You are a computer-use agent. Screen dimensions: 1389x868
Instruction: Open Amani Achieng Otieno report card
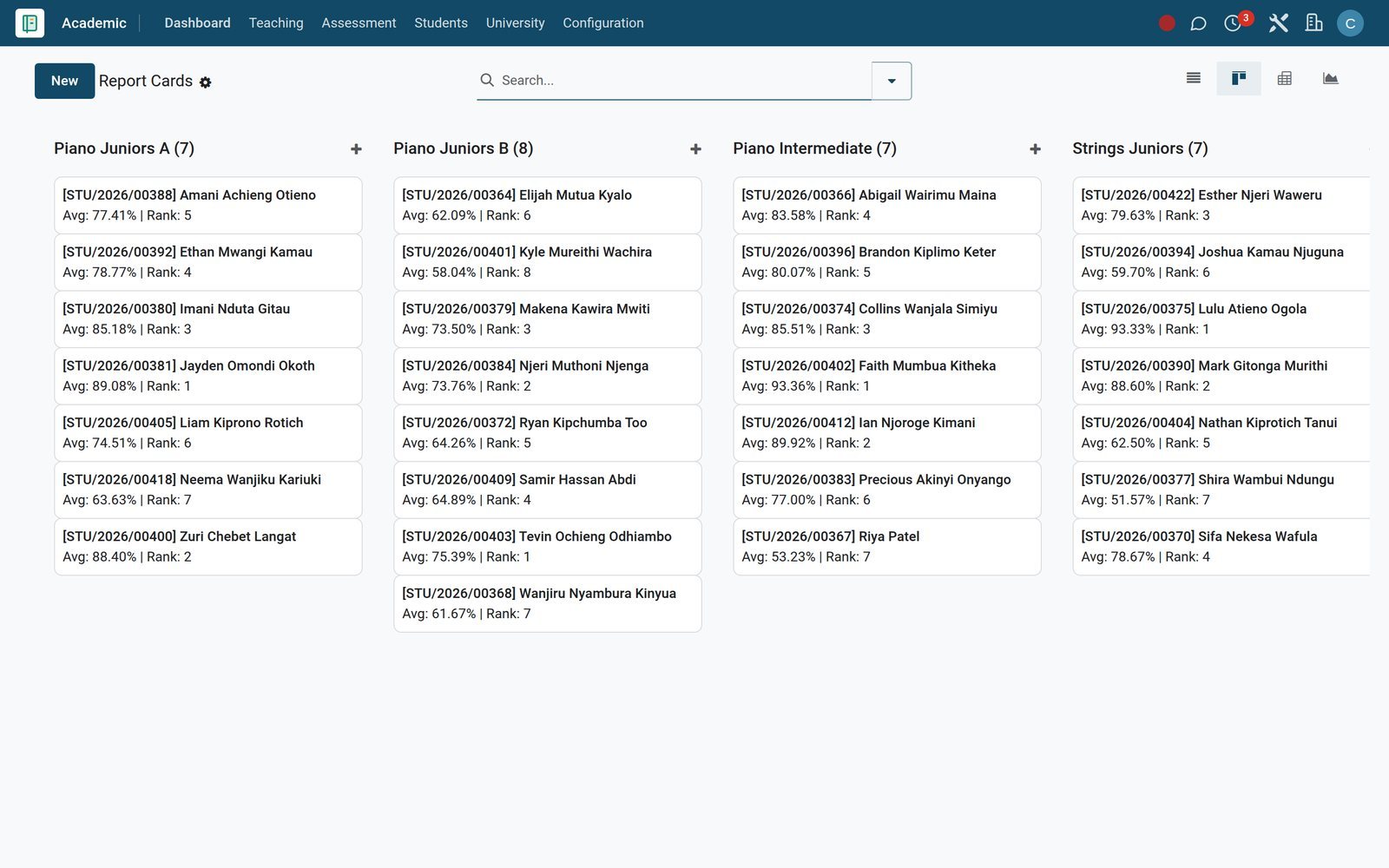(x=208, y=205)
